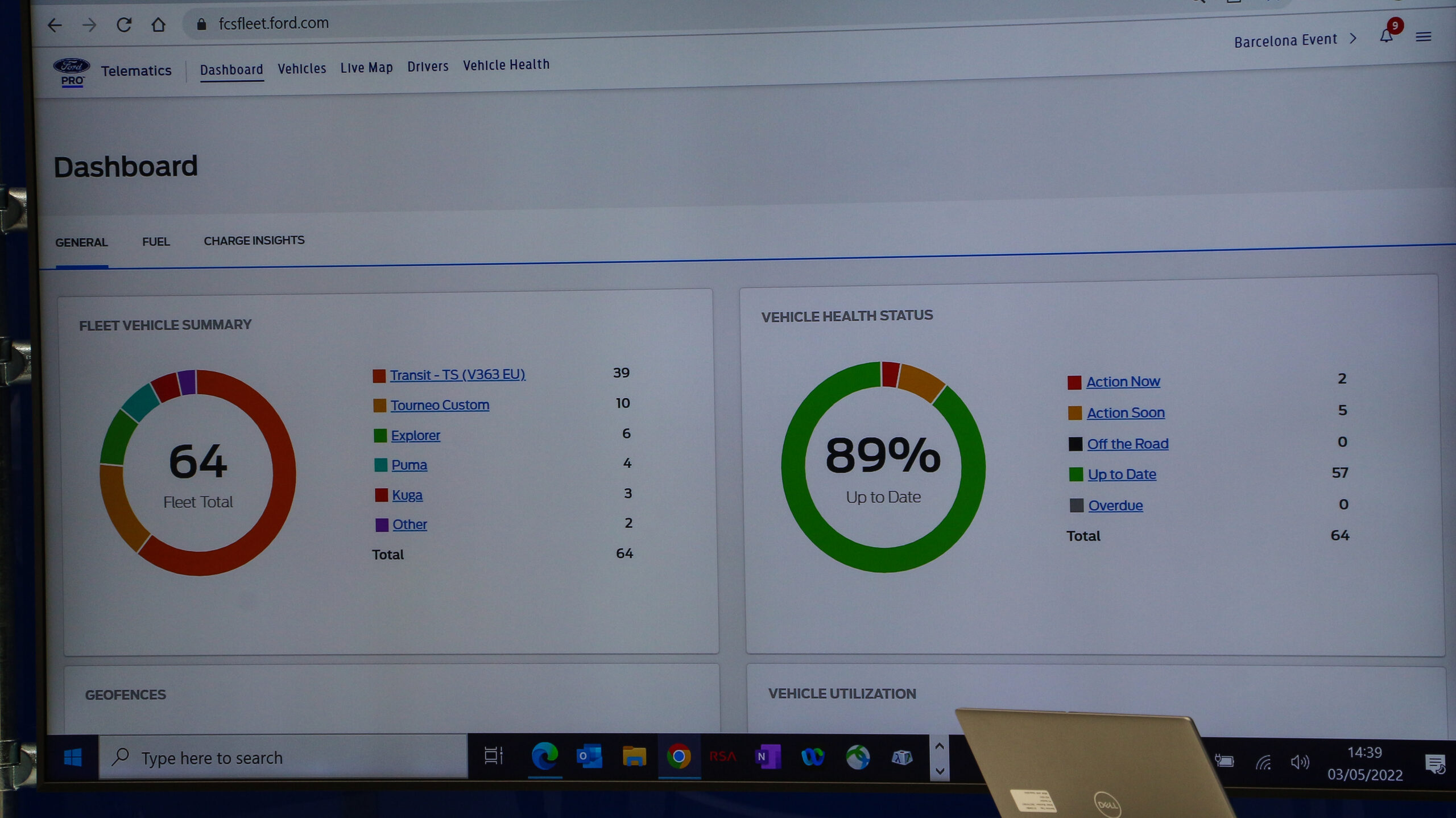
Task: Open the hamburger menu icon
Action: pos(1423,37)
